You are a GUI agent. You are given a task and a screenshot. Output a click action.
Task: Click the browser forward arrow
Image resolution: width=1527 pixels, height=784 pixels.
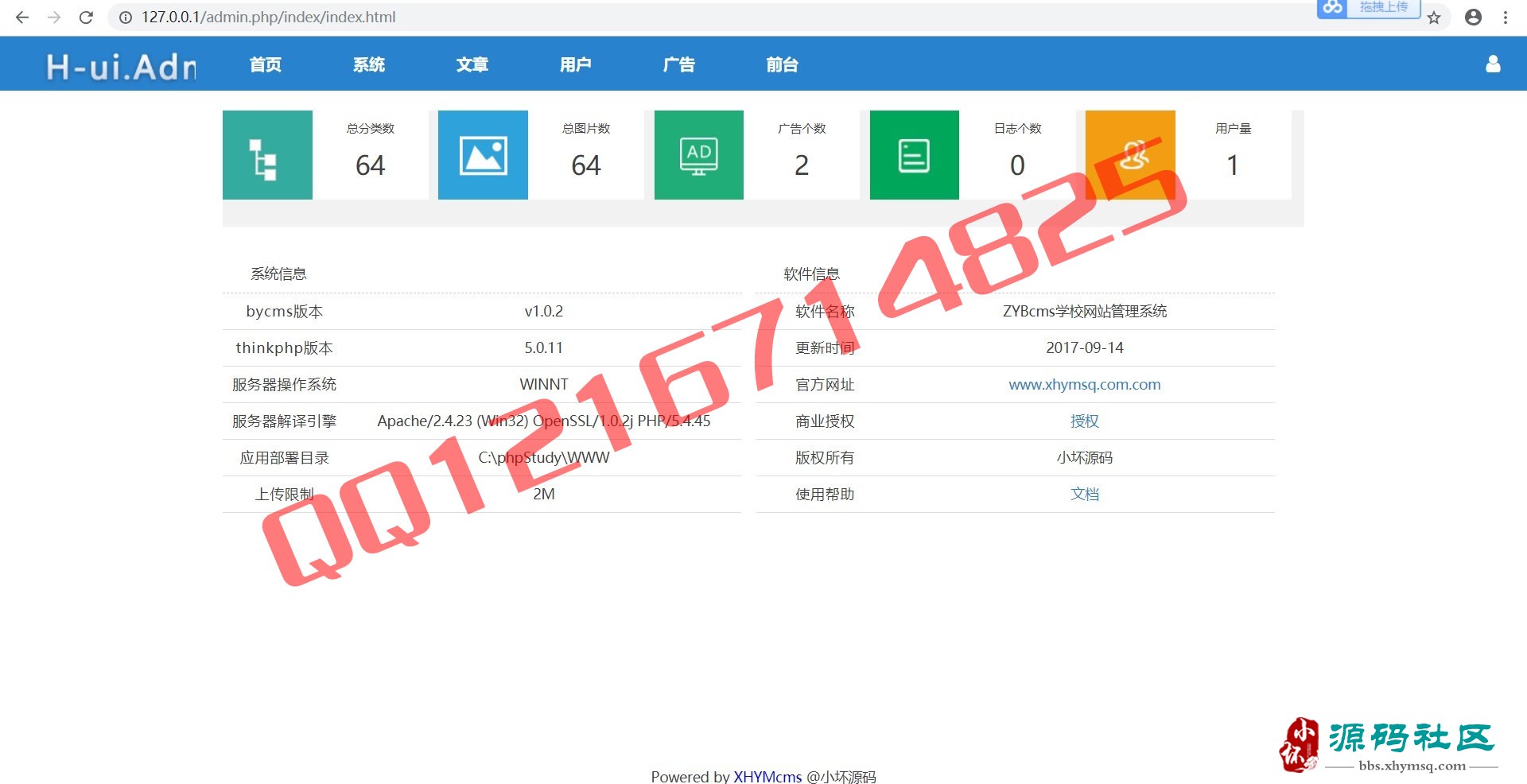tap(54, 17)
